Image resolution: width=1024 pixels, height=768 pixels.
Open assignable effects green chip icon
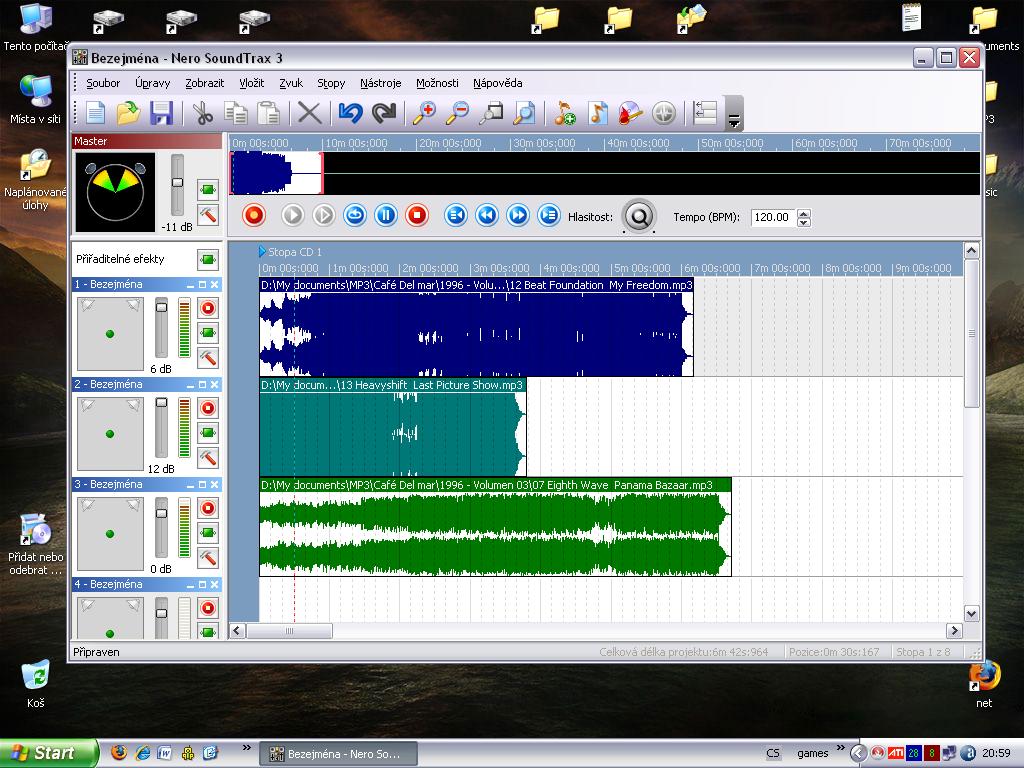click(x=208, y=260)
